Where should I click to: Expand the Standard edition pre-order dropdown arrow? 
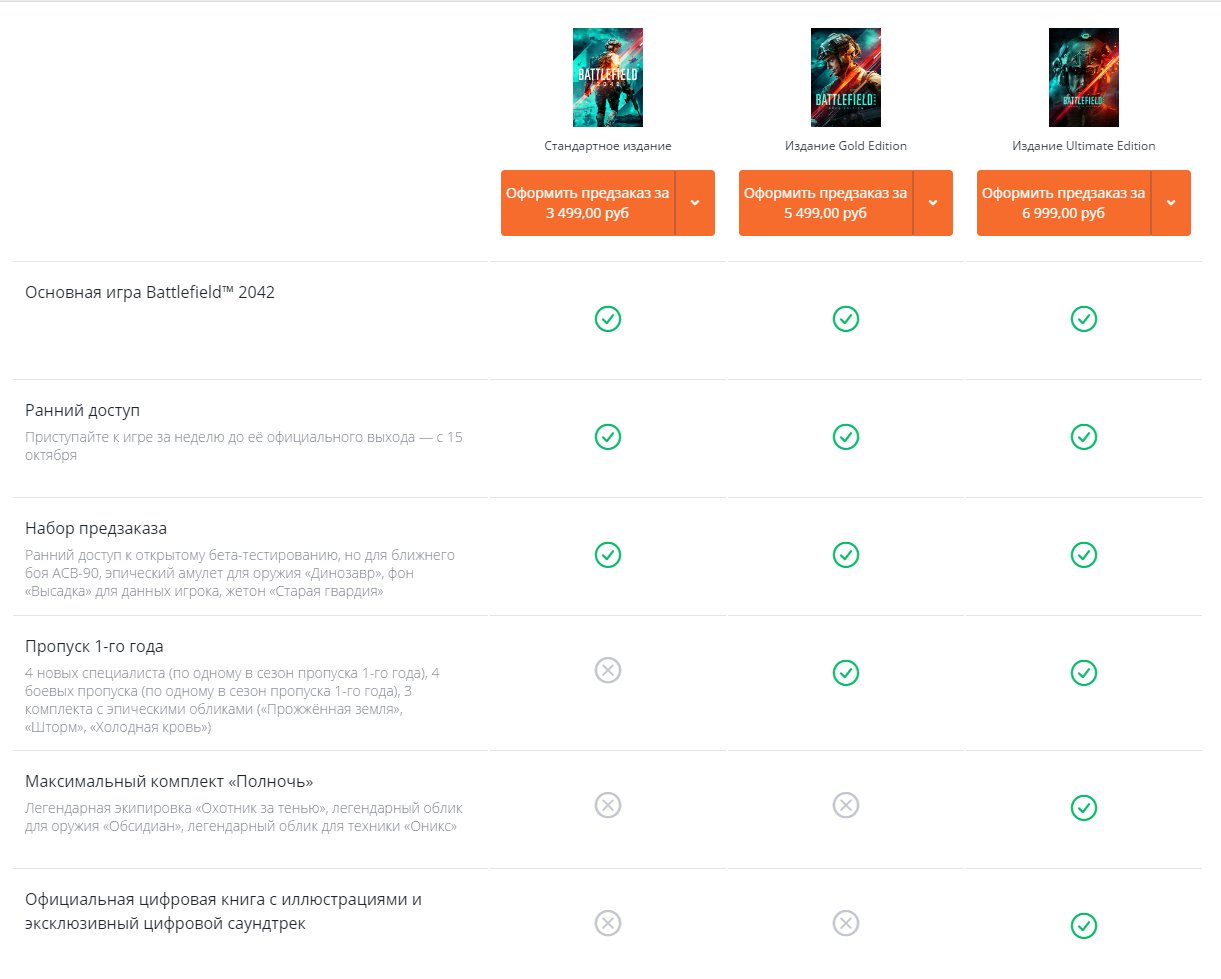pos(696,203)
